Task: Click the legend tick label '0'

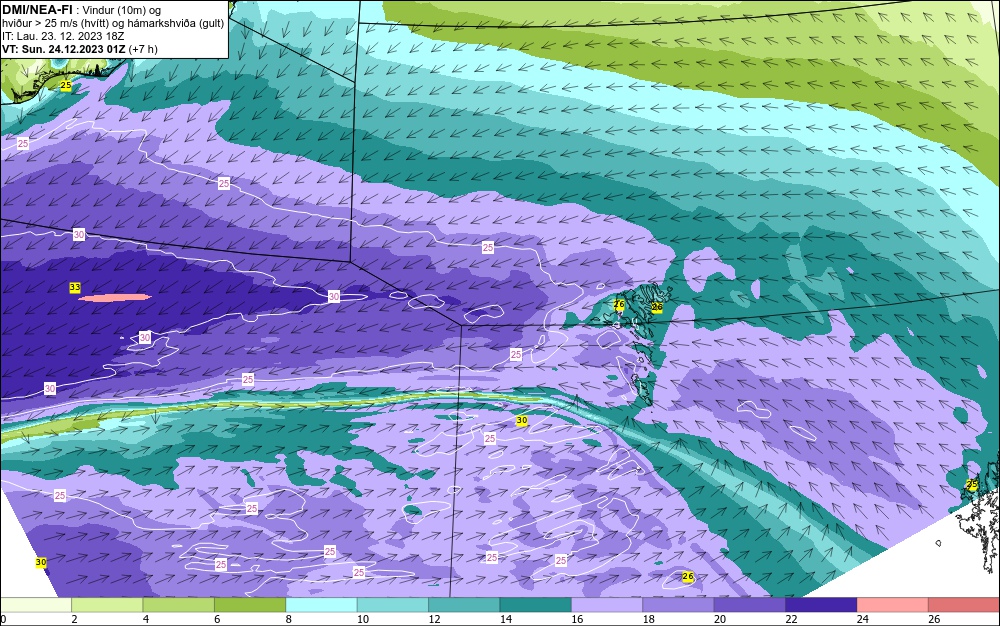Action: click(3, 619)
